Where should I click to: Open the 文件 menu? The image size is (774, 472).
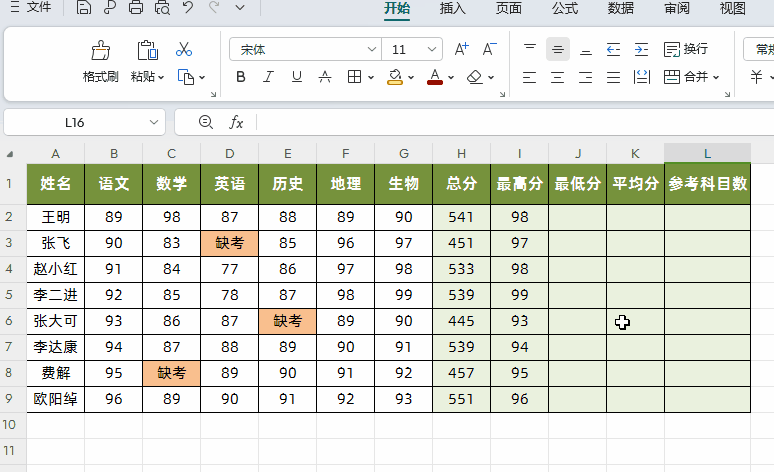pyautogui.click(x=31, y=7)
